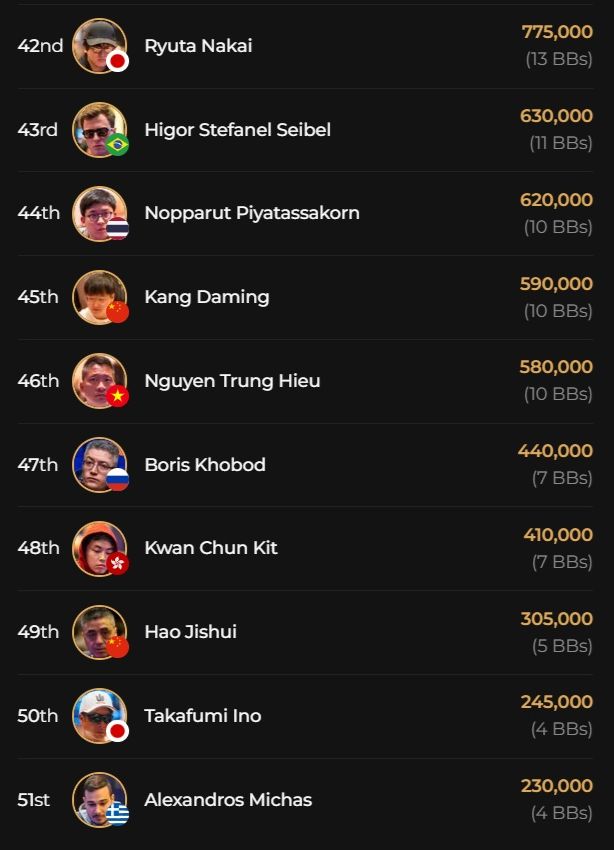Click the 45th rank label
The image size is (614, 850).
tap(38, 297)
